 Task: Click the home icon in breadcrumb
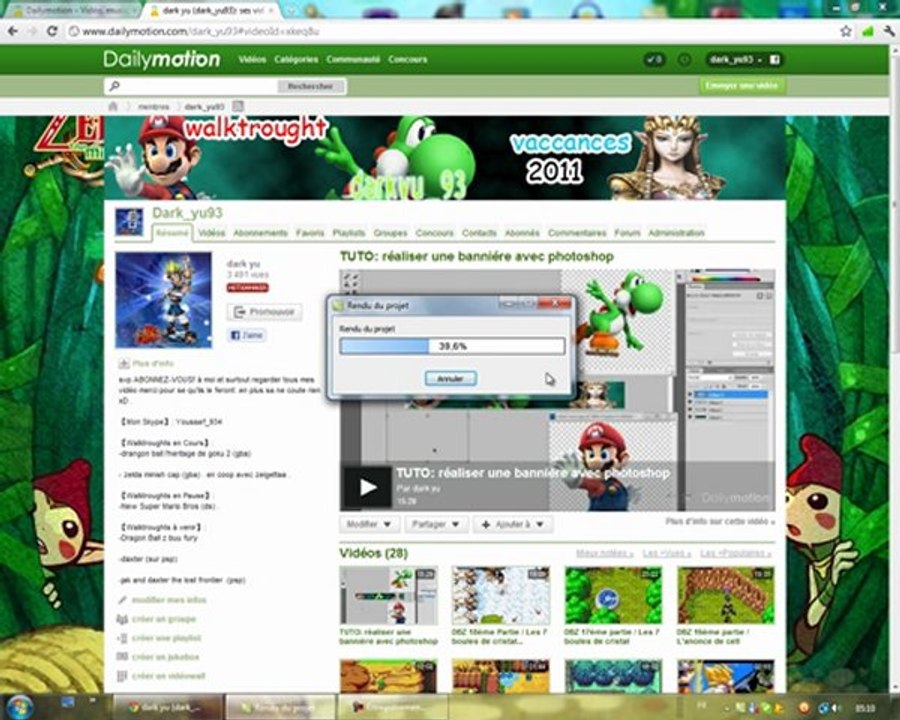[113, 106]
